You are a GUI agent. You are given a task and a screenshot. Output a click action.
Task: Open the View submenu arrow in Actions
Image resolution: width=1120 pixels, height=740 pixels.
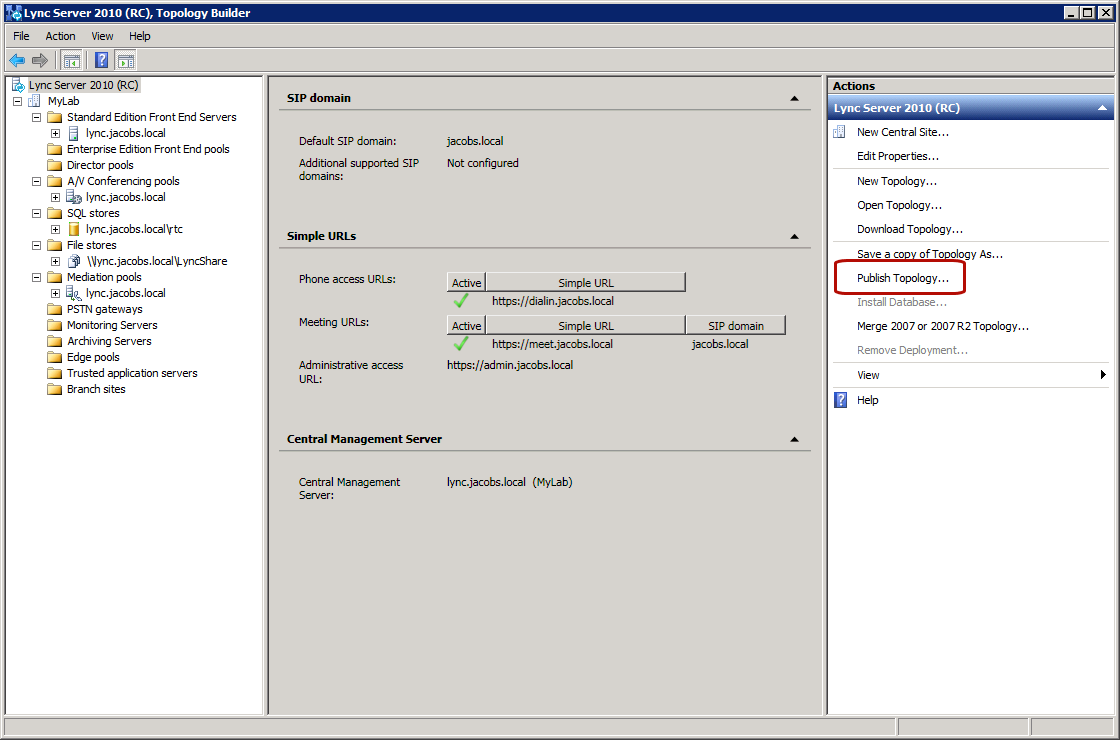click(x=1104, y=375)
